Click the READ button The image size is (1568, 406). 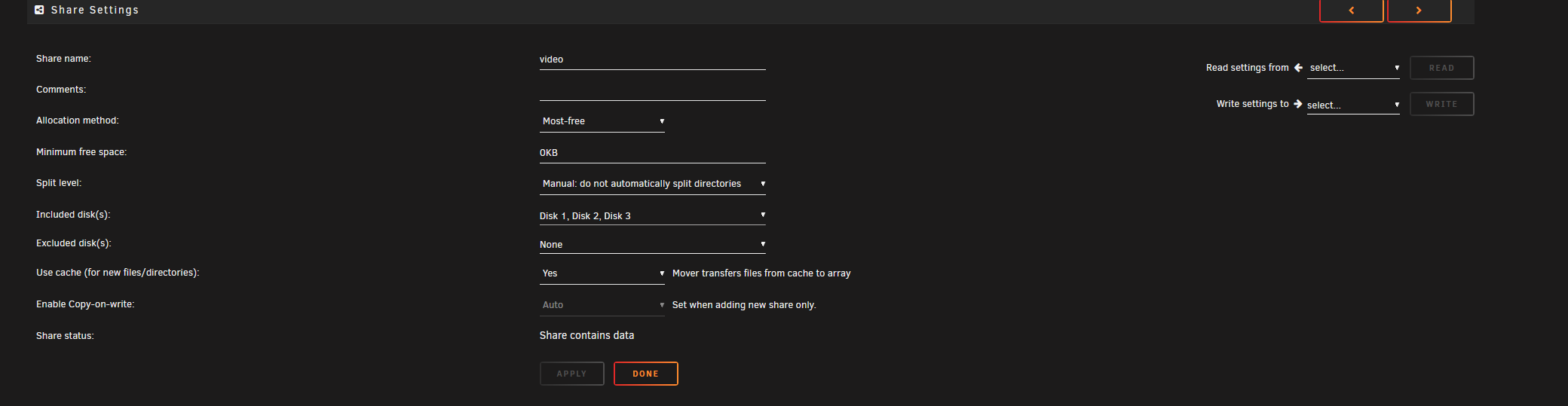(1442, 68)
